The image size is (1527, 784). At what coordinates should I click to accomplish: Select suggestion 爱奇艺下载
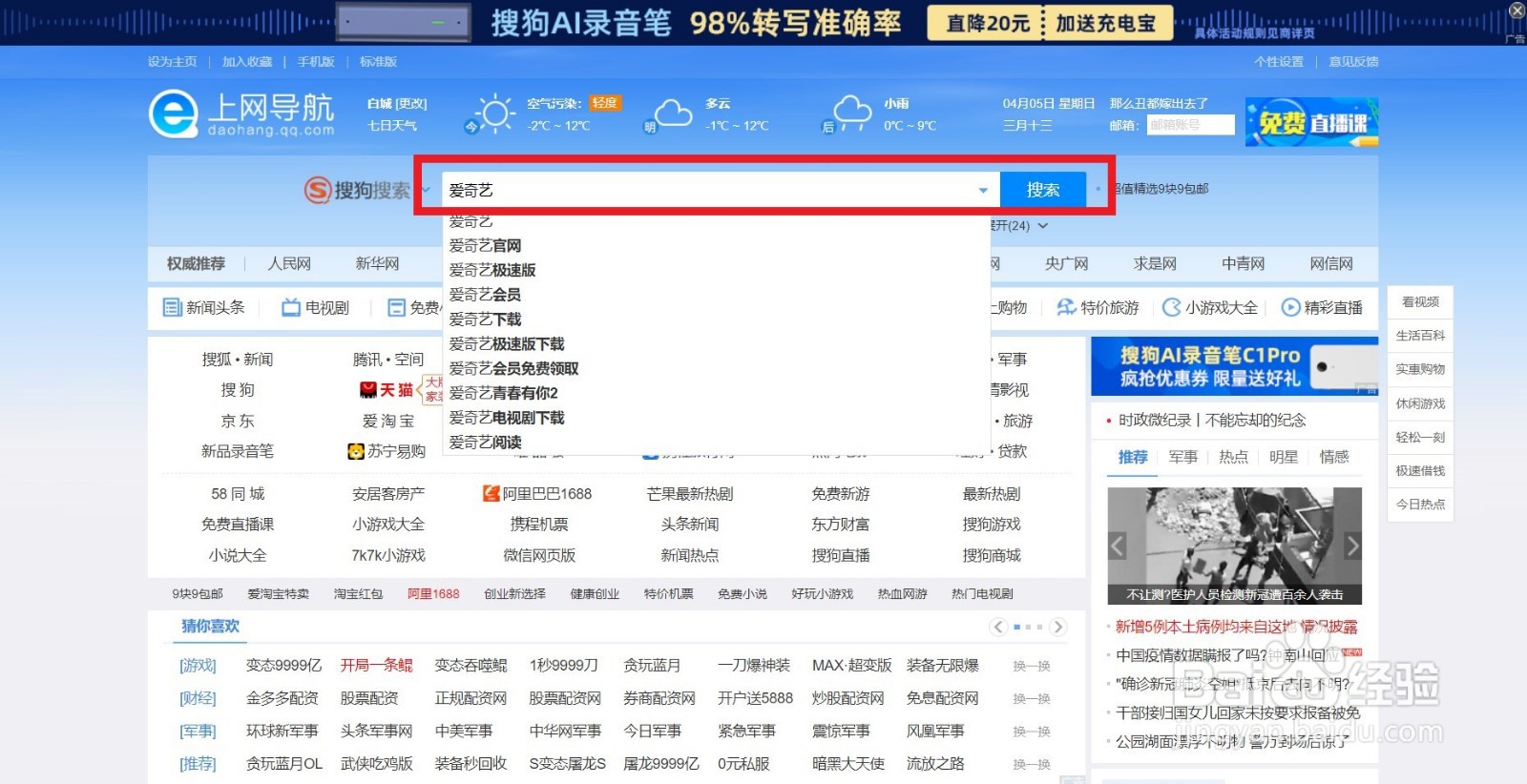coord(485,320)
